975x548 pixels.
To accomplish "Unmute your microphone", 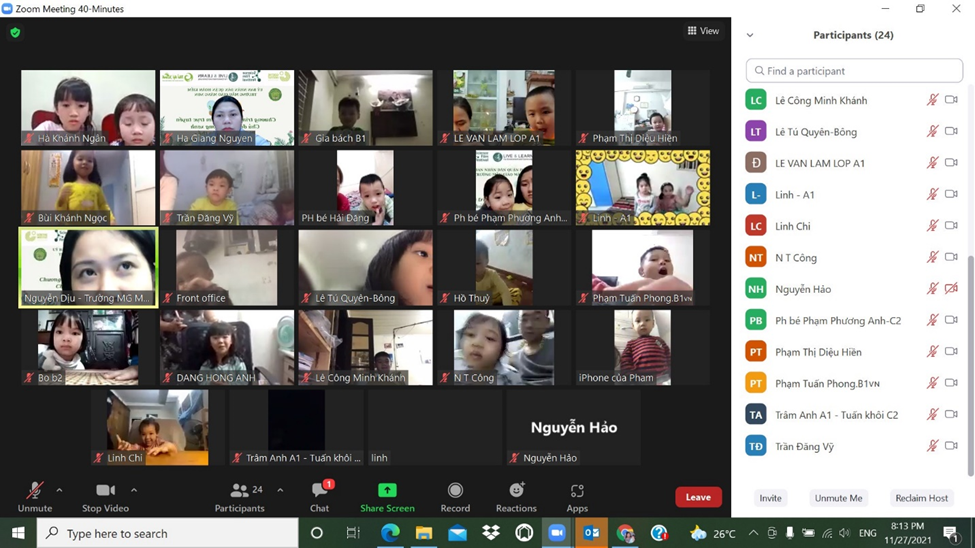I will tap(34, 491).
